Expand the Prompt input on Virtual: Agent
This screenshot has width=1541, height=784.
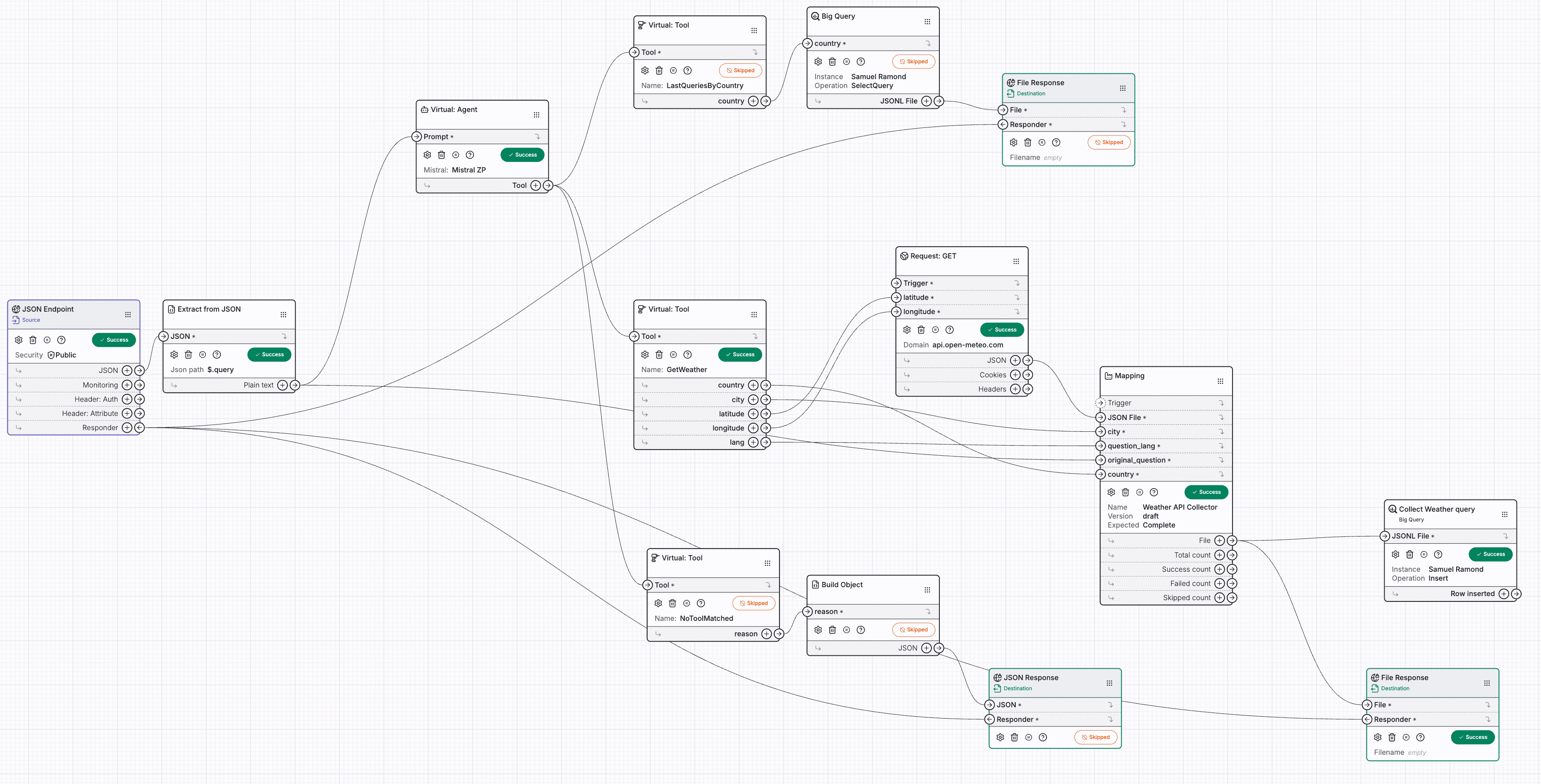(537, 137)
